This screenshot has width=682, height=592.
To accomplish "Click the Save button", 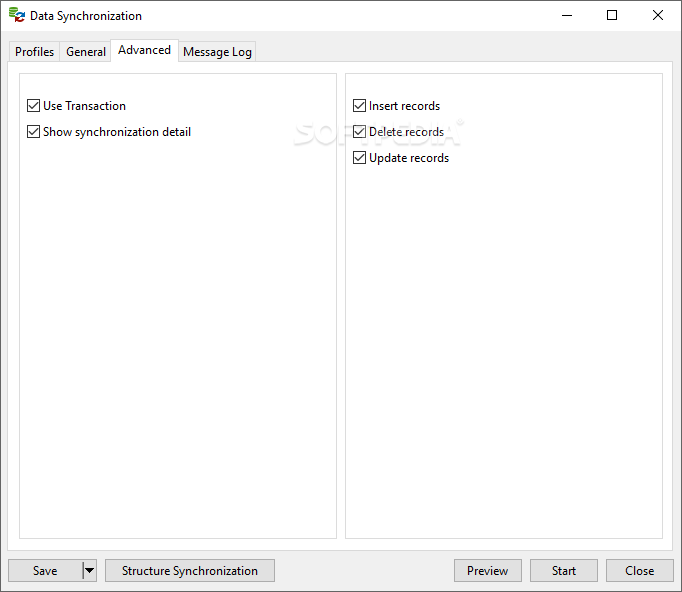I will tap(45, 571).
